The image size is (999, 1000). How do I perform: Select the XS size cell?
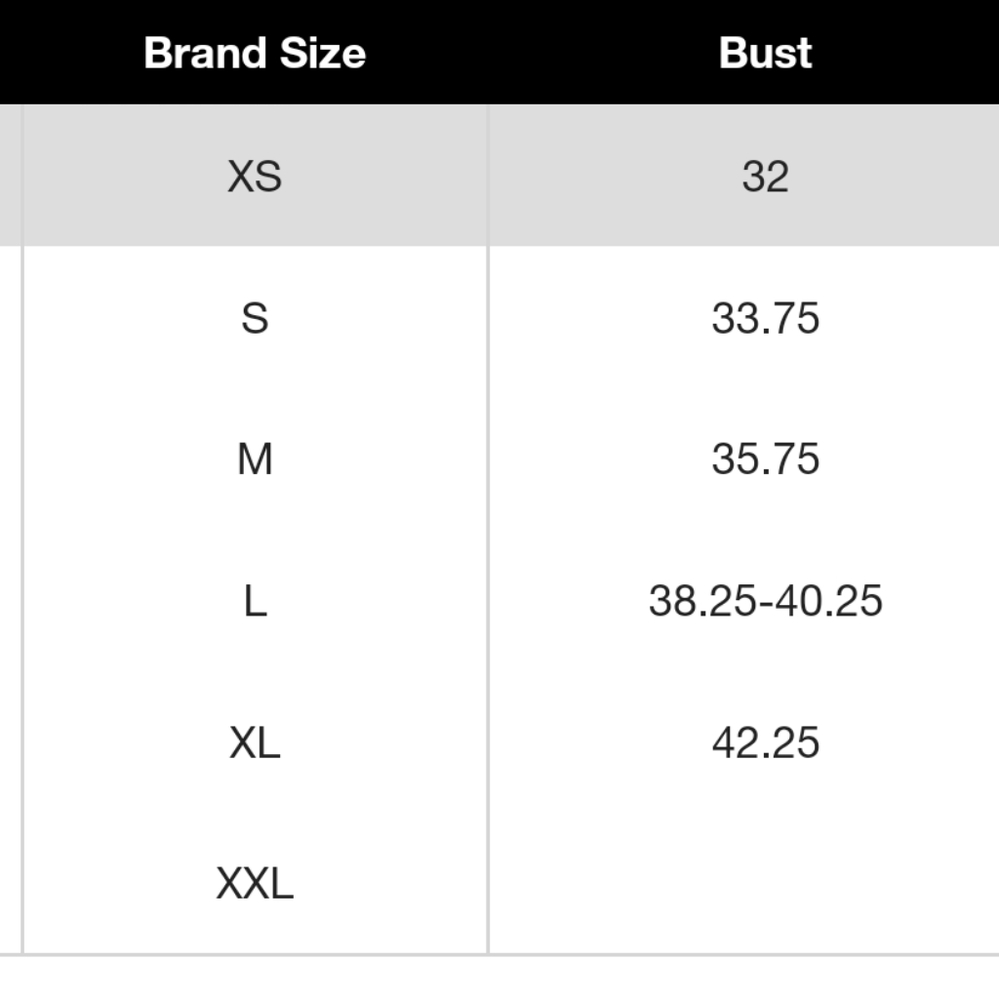coord(255,175)
